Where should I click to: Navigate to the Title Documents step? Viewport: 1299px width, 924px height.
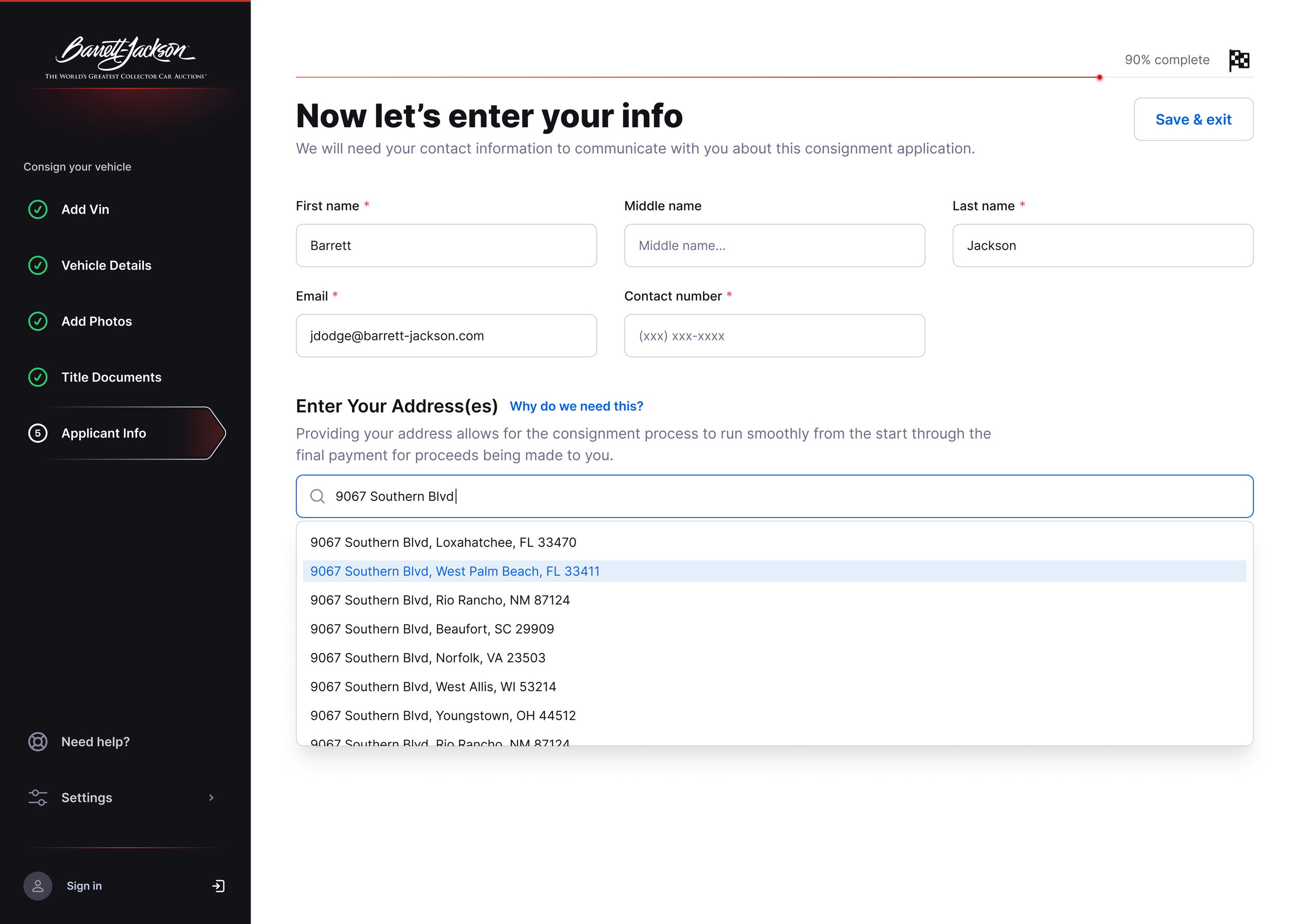click(x=112, y=377)
